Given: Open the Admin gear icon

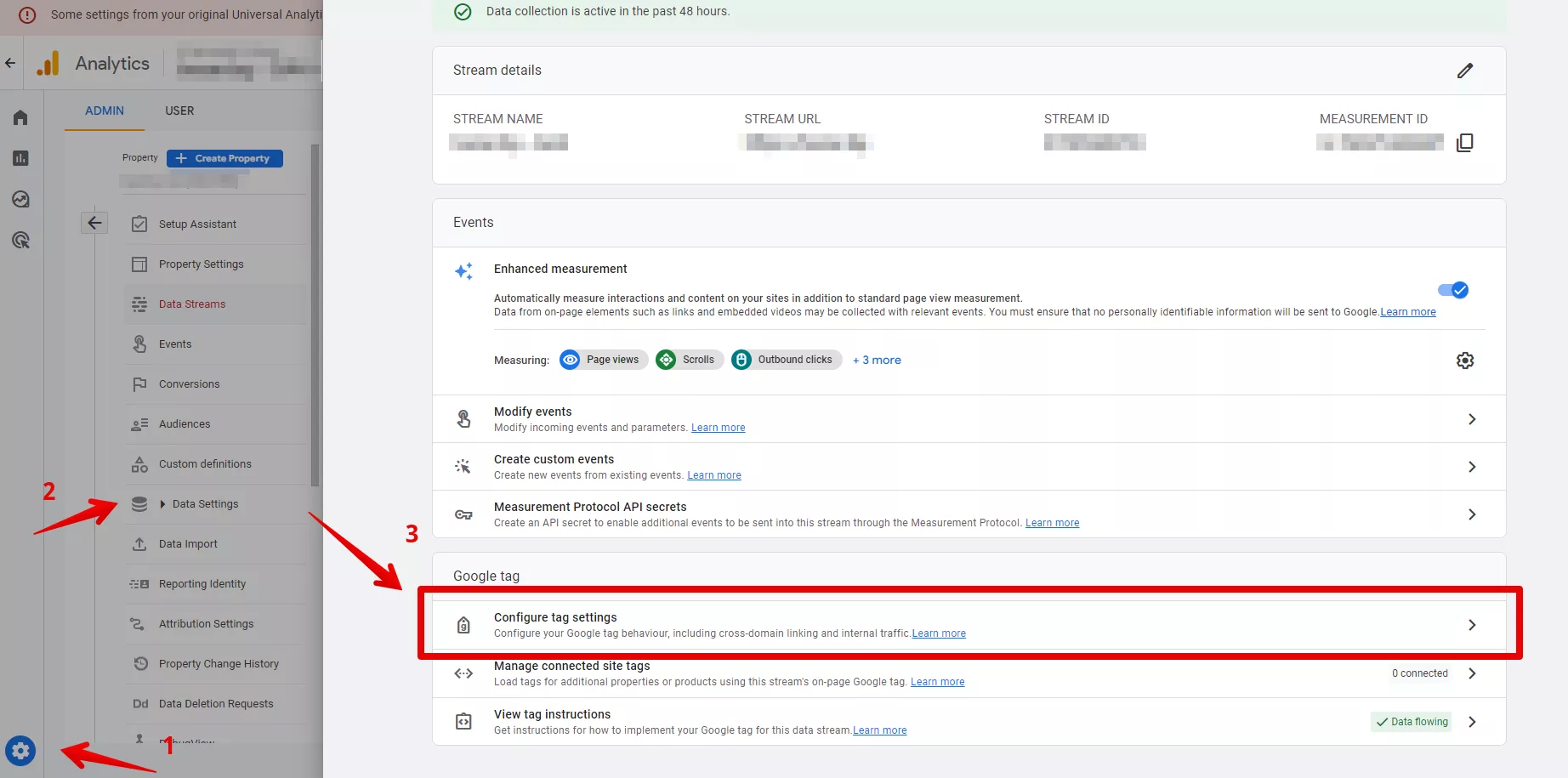Looking at the screenshot, I should tap(20, 751).
